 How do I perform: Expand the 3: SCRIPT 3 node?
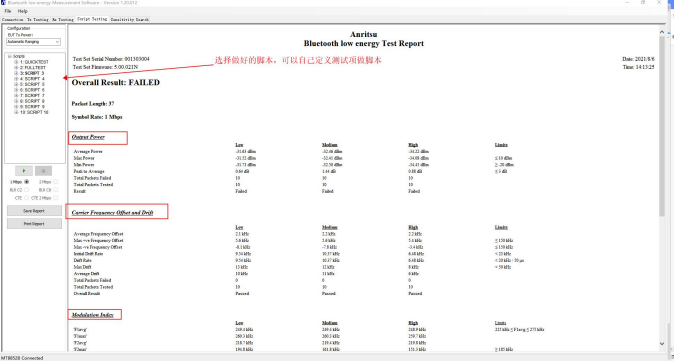click(x=16, y=73)
